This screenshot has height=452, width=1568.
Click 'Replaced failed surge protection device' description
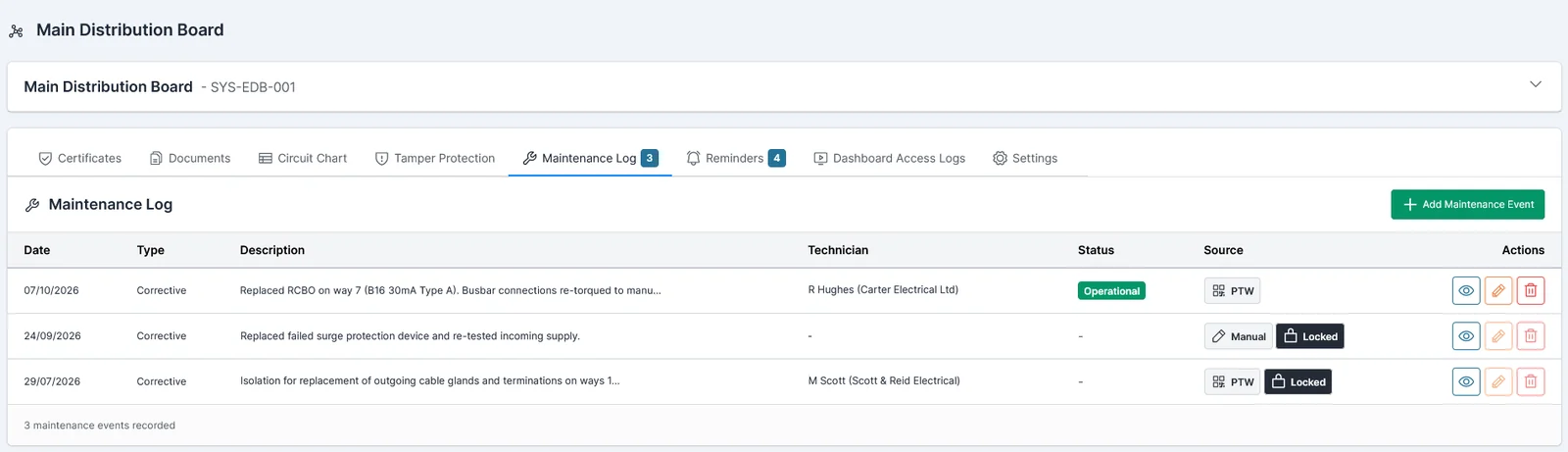tap(410, 335)
